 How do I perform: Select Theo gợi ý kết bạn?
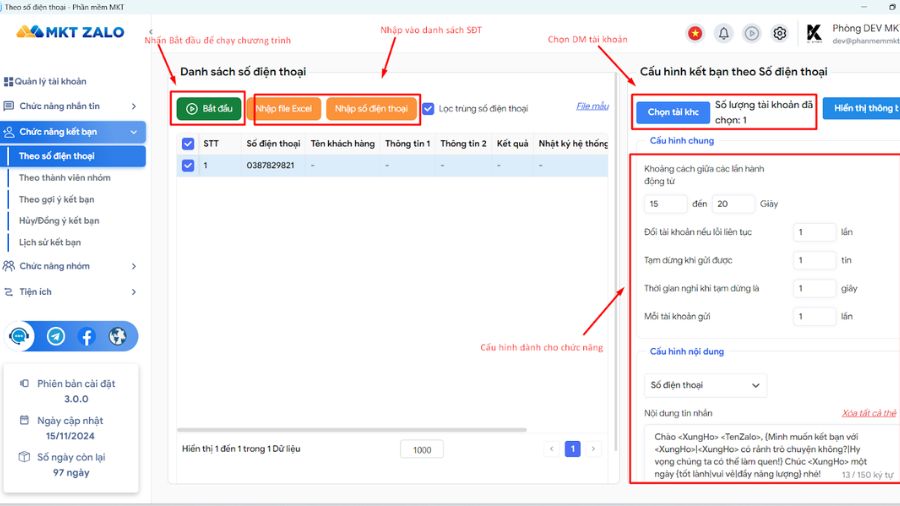56,200
